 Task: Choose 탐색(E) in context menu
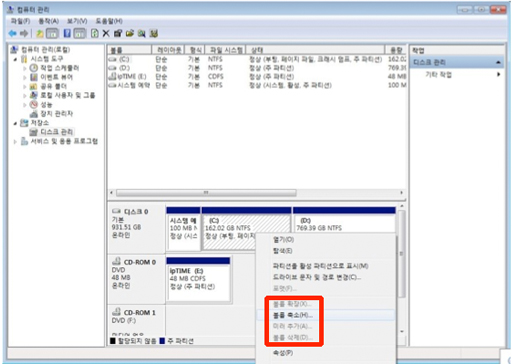pos(283,251)
